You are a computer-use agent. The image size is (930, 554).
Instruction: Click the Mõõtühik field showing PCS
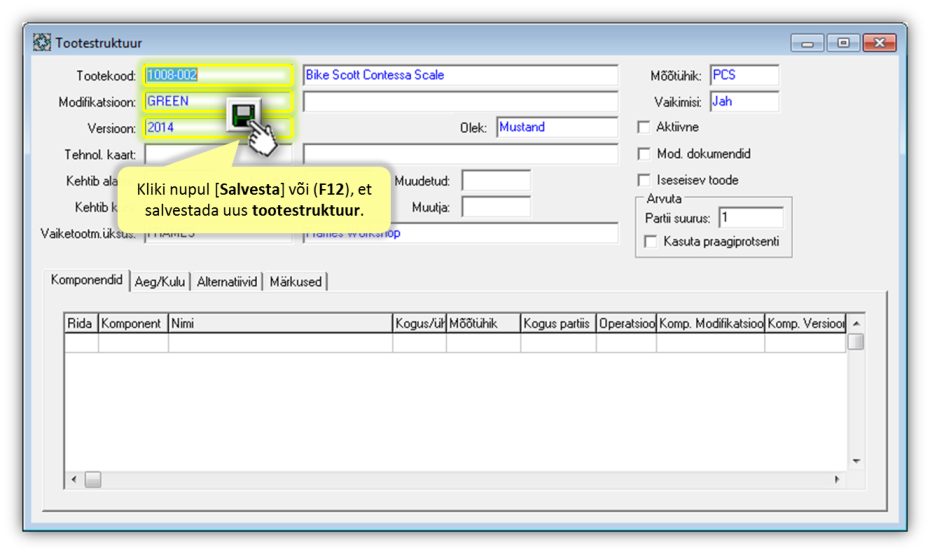pos(744,75)
